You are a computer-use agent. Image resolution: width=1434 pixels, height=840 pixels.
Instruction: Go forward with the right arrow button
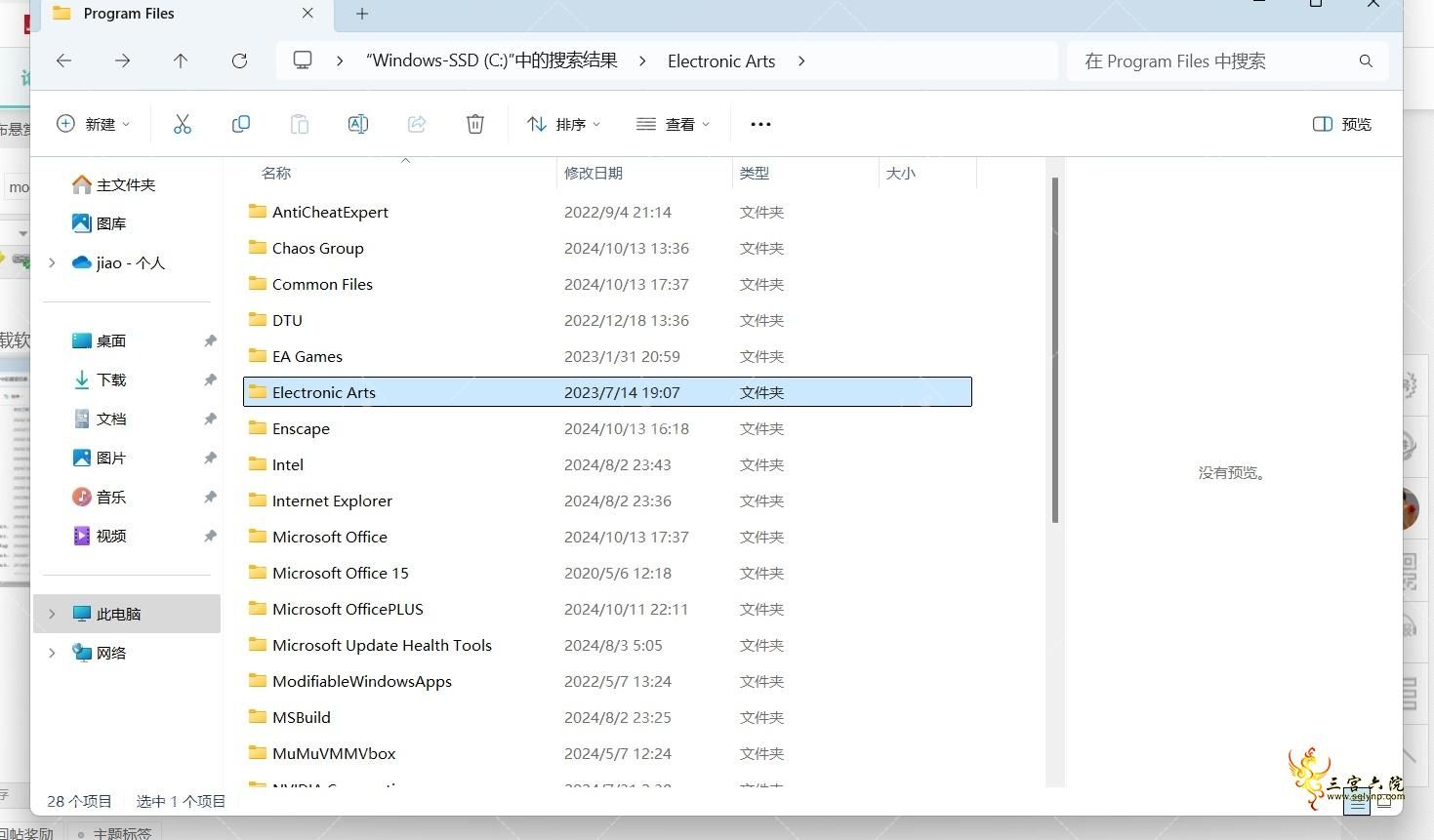coord(122,60)
